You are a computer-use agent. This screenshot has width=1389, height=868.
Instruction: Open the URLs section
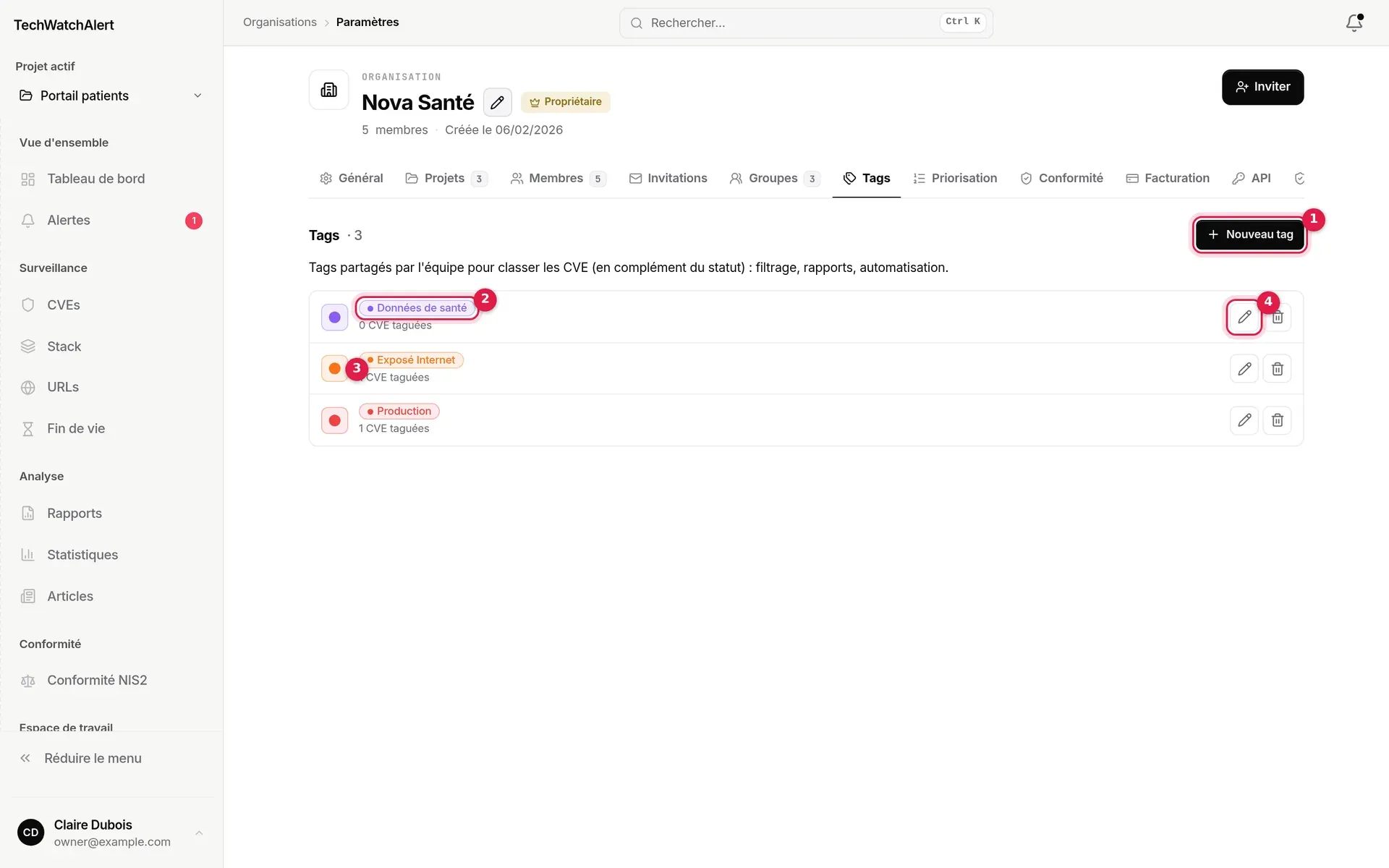coord(111,387)
